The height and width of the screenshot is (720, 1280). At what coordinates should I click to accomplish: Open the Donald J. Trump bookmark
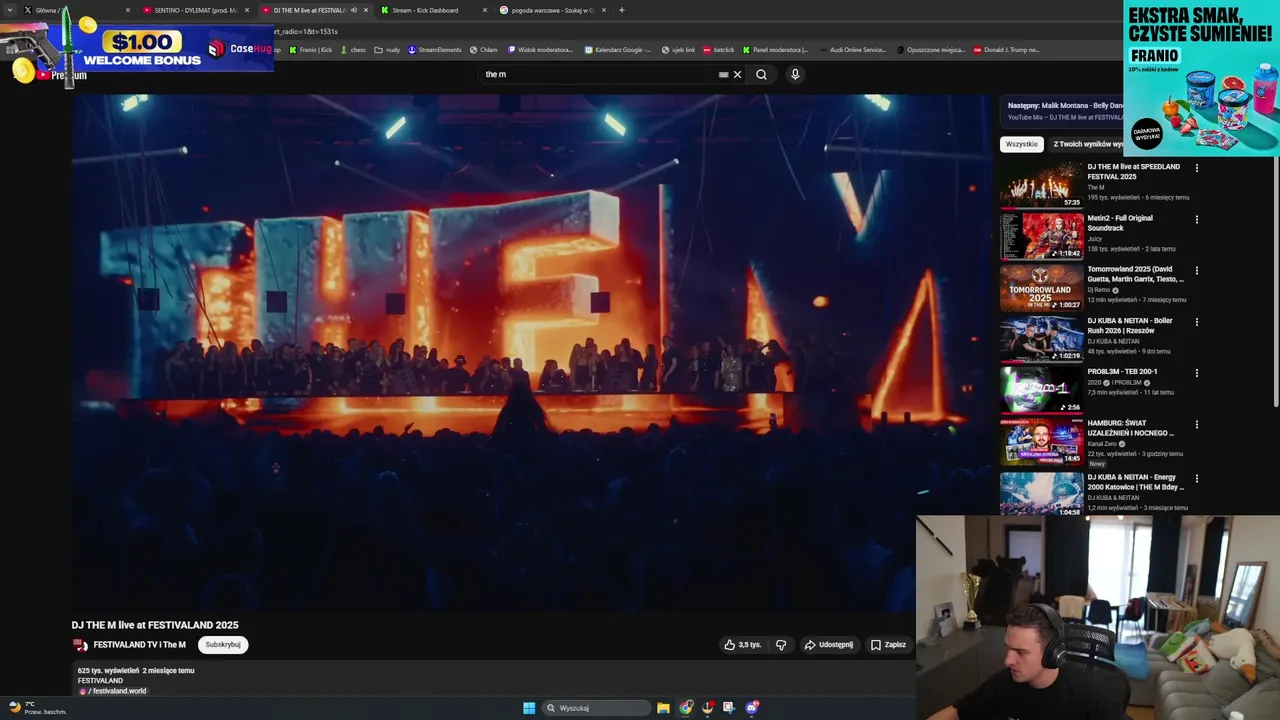(1007, 50)
